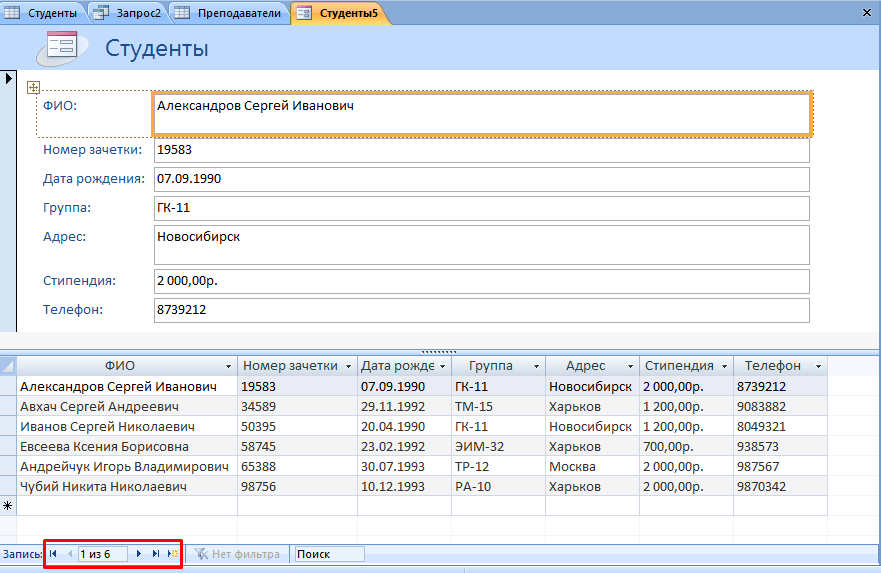Switch to the Запрос2 tab
The width and height of the screenshot is (881, 573).
pos(129,13)
